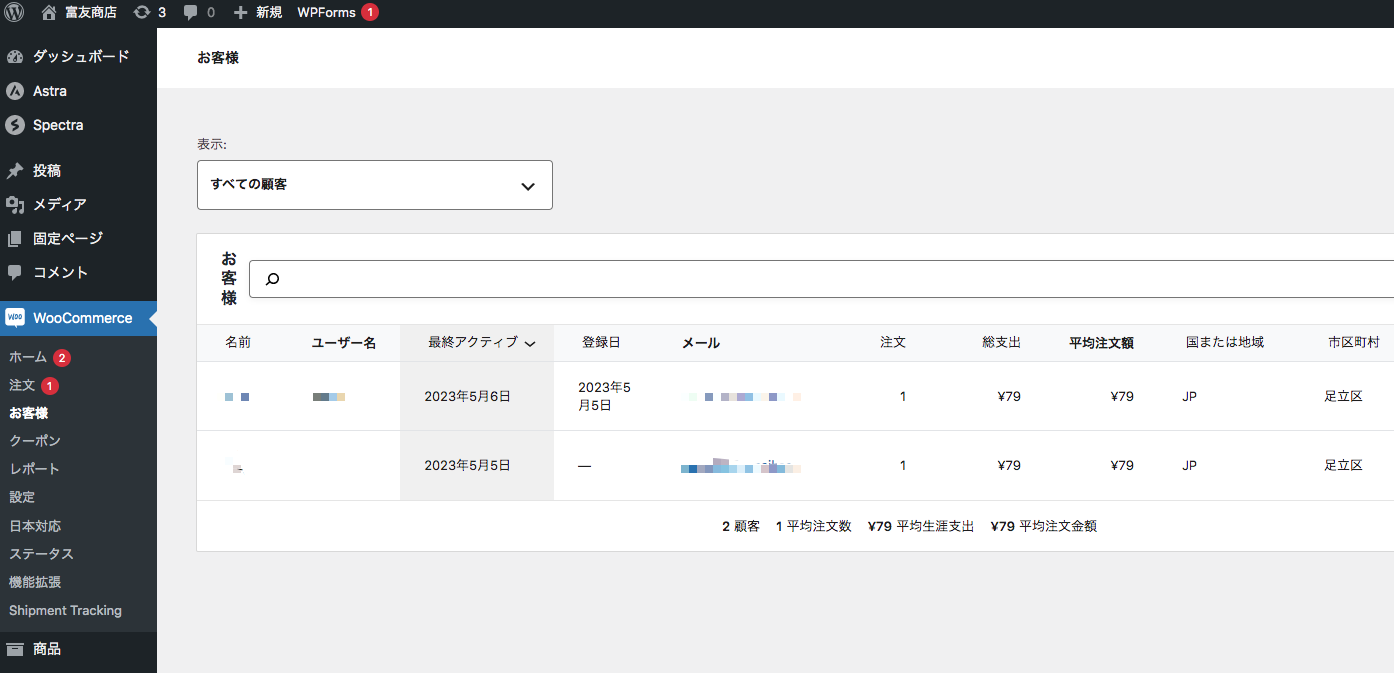Open ステータス submenu link
Screen dimensions: 1394x673
pos(41,554)
